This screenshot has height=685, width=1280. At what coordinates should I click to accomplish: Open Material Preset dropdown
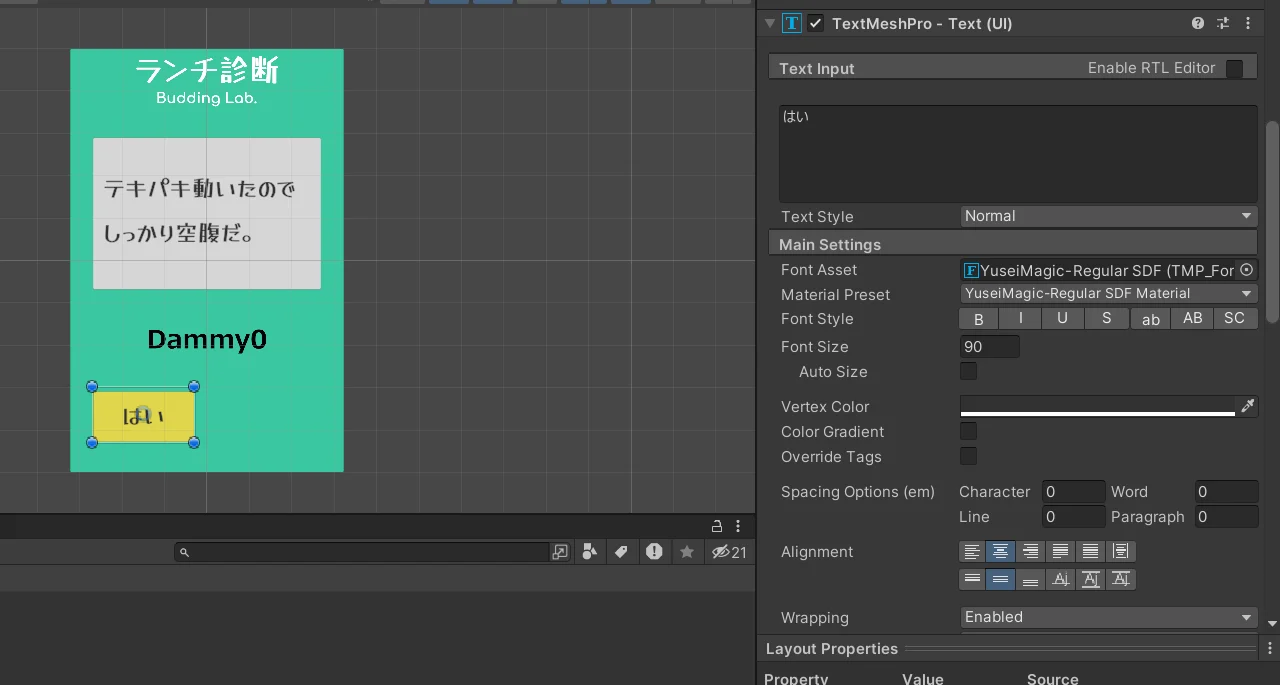click(x=1108, y=294)
